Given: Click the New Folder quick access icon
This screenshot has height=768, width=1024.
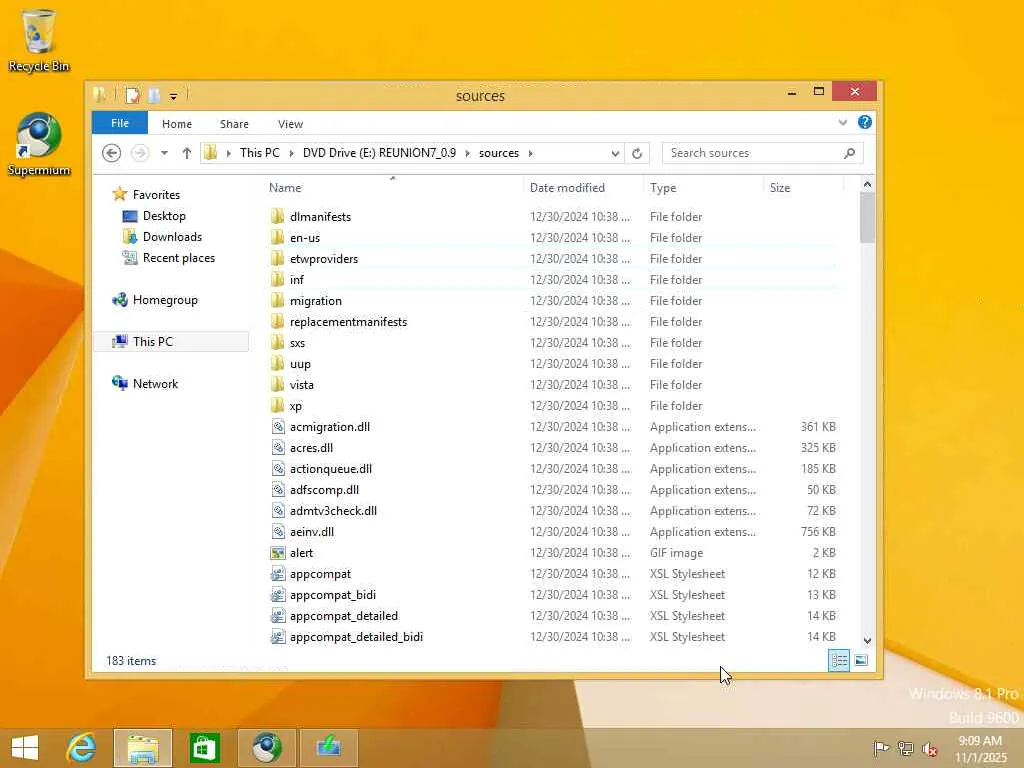Looking at the screenshot, I should click(154, 96).
